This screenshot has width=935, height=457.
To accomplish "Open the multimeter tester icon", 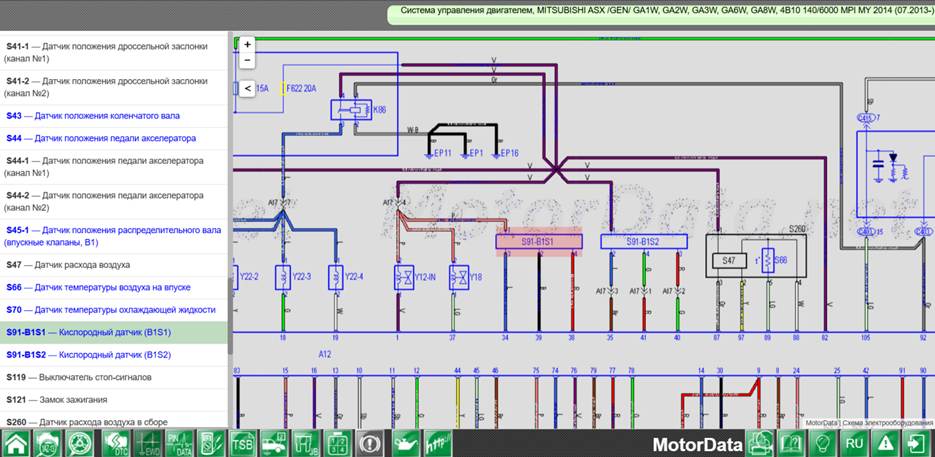I will [x=210, y=443].
